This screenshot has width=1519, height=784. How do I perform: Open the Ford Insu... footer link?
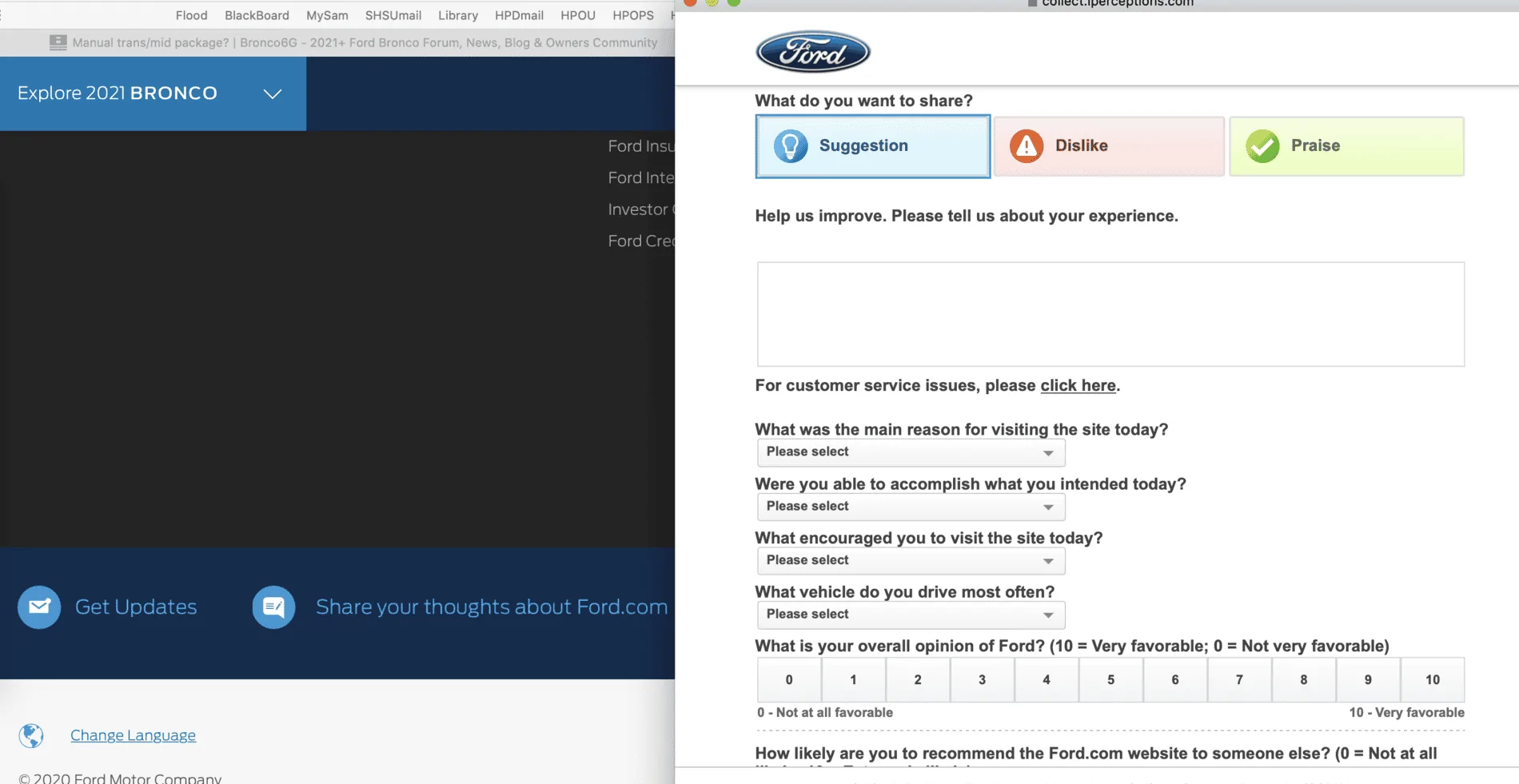point(640,146)
